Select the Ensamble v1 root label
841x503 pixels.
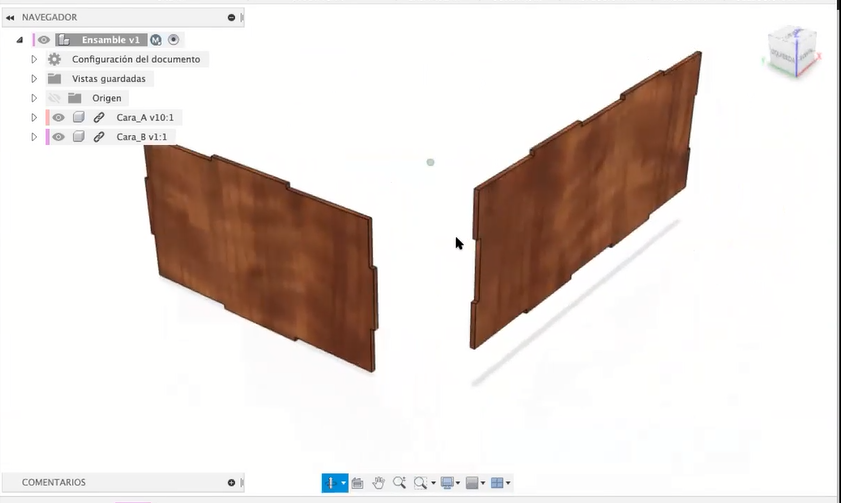coord(110,40)
